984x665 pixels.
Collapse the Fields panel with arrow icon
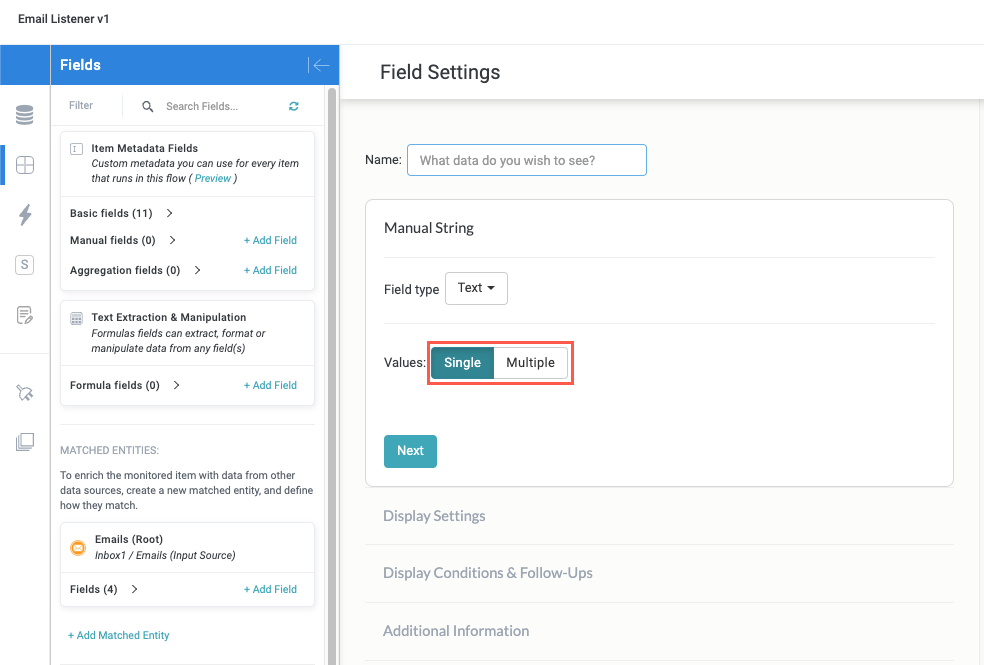pos(319,65)
